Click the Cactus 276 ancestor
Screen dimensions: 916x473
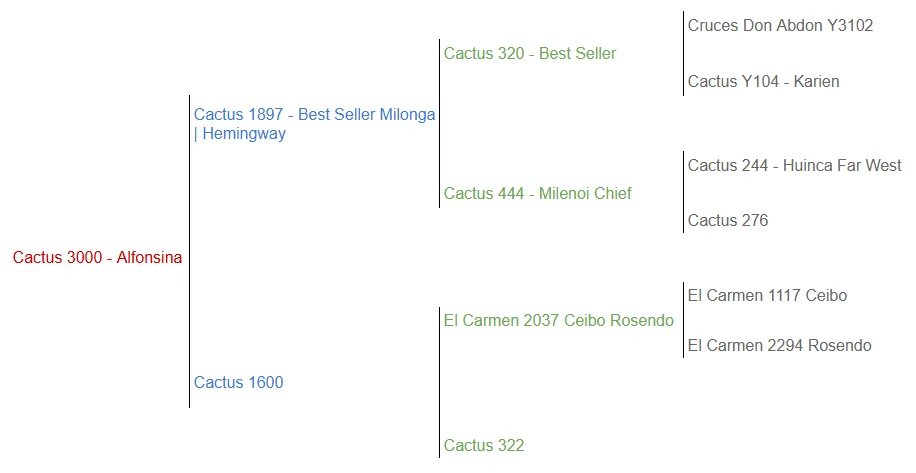pos(727,221)
